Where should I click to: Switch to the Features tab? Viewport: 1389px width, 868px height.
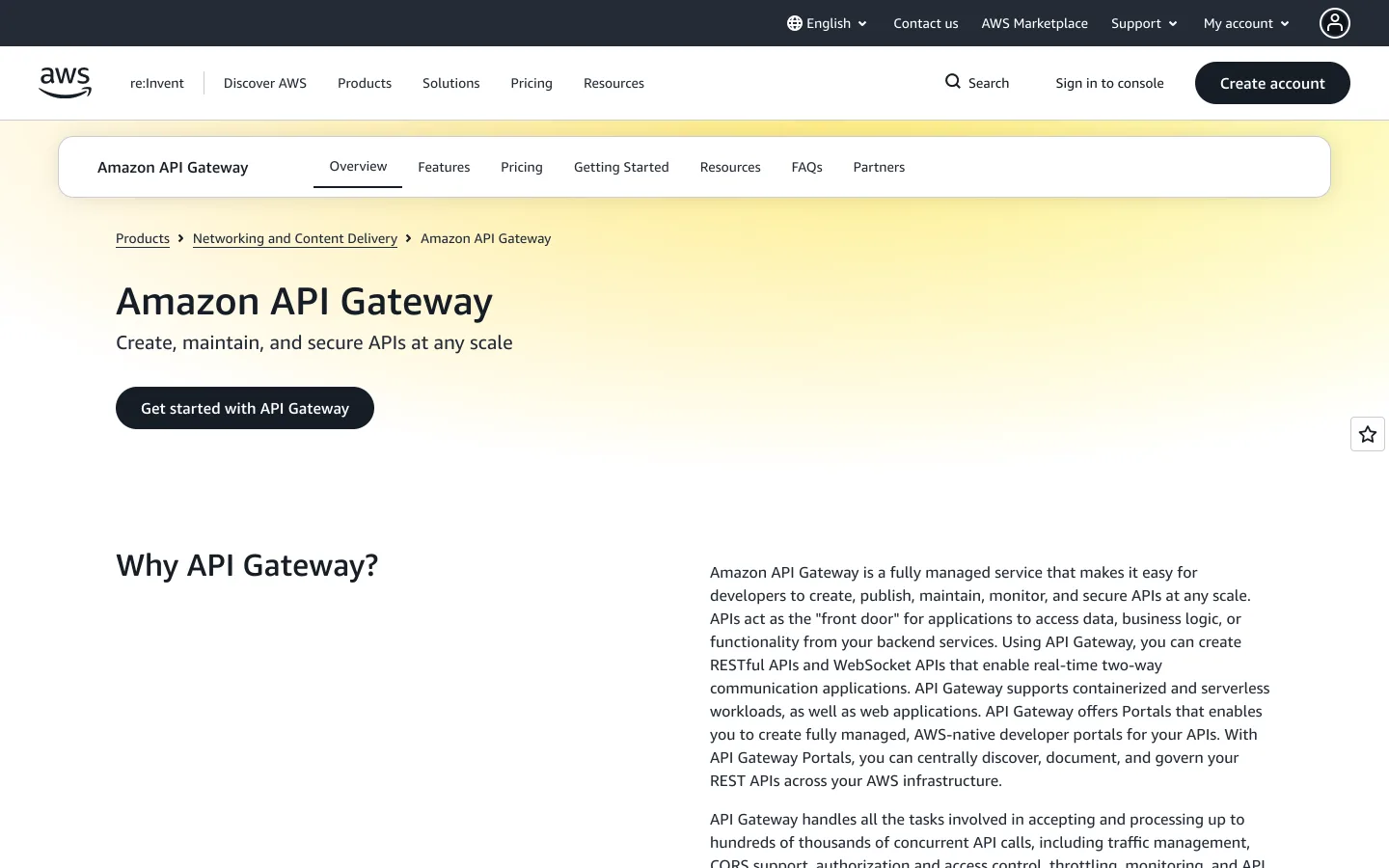pos(444,167)
